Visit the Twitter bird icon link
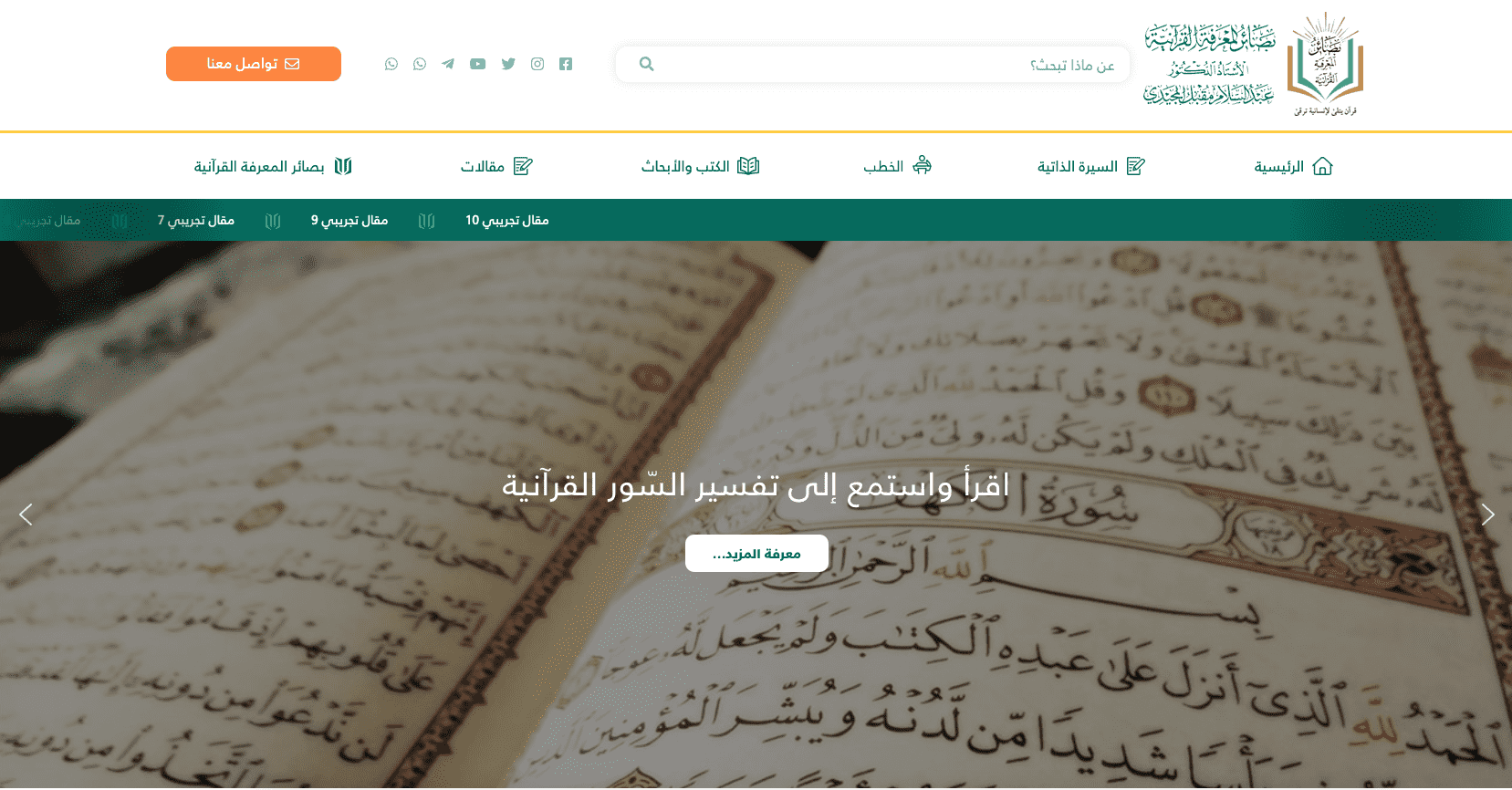Image resolution: width=1512 pixels, height=790 pixels. point(508,64)
